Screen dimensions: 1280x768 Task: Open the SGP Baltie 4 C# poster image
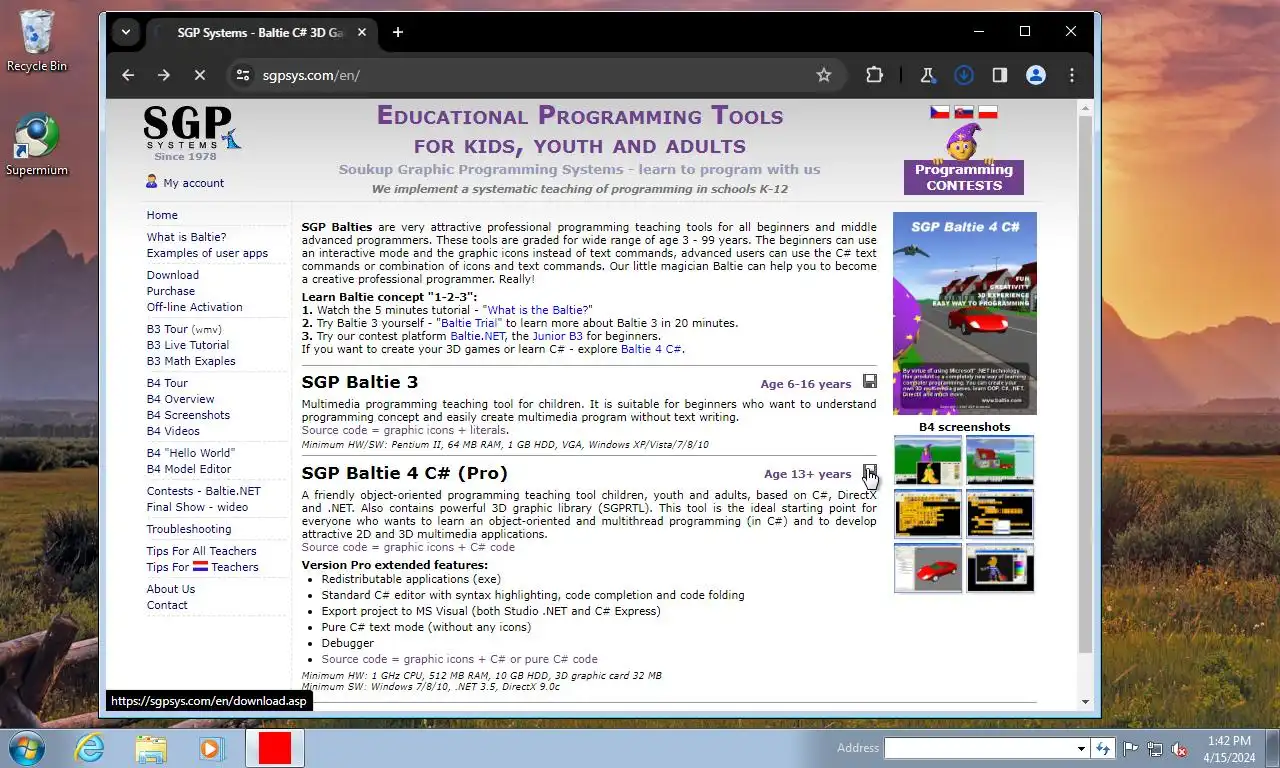point(965,313)
